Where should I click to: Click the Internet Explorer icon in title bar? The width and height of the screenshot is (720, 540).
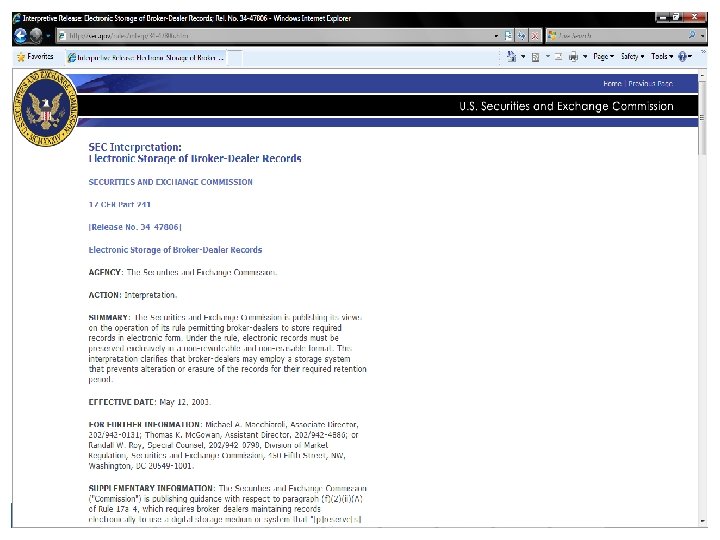17,18
